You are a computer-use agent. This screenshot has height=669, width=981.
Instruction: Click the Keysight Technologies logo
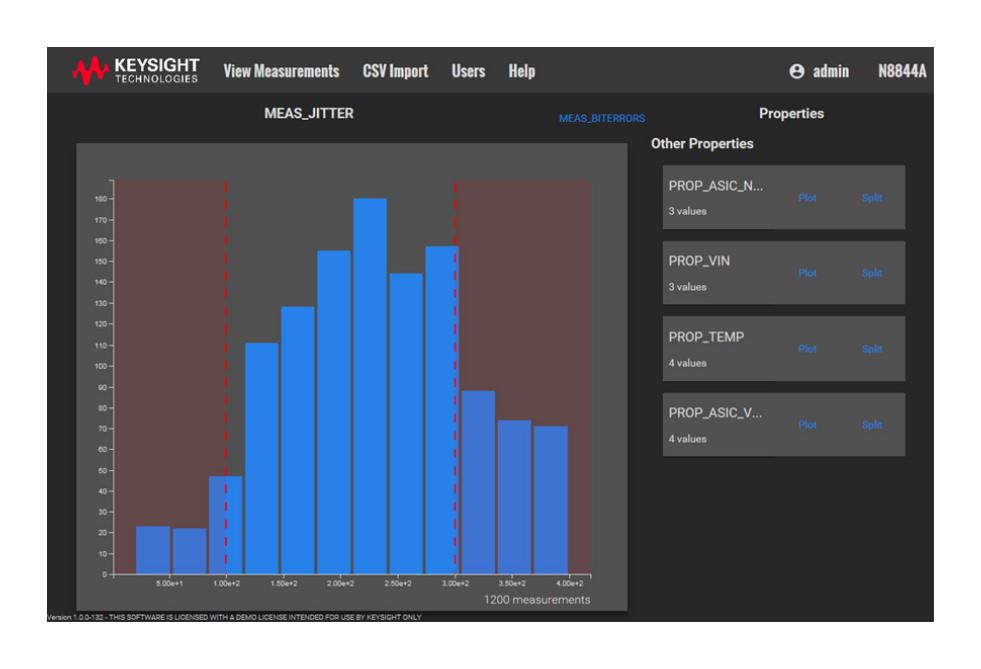(x=136, y=71)
